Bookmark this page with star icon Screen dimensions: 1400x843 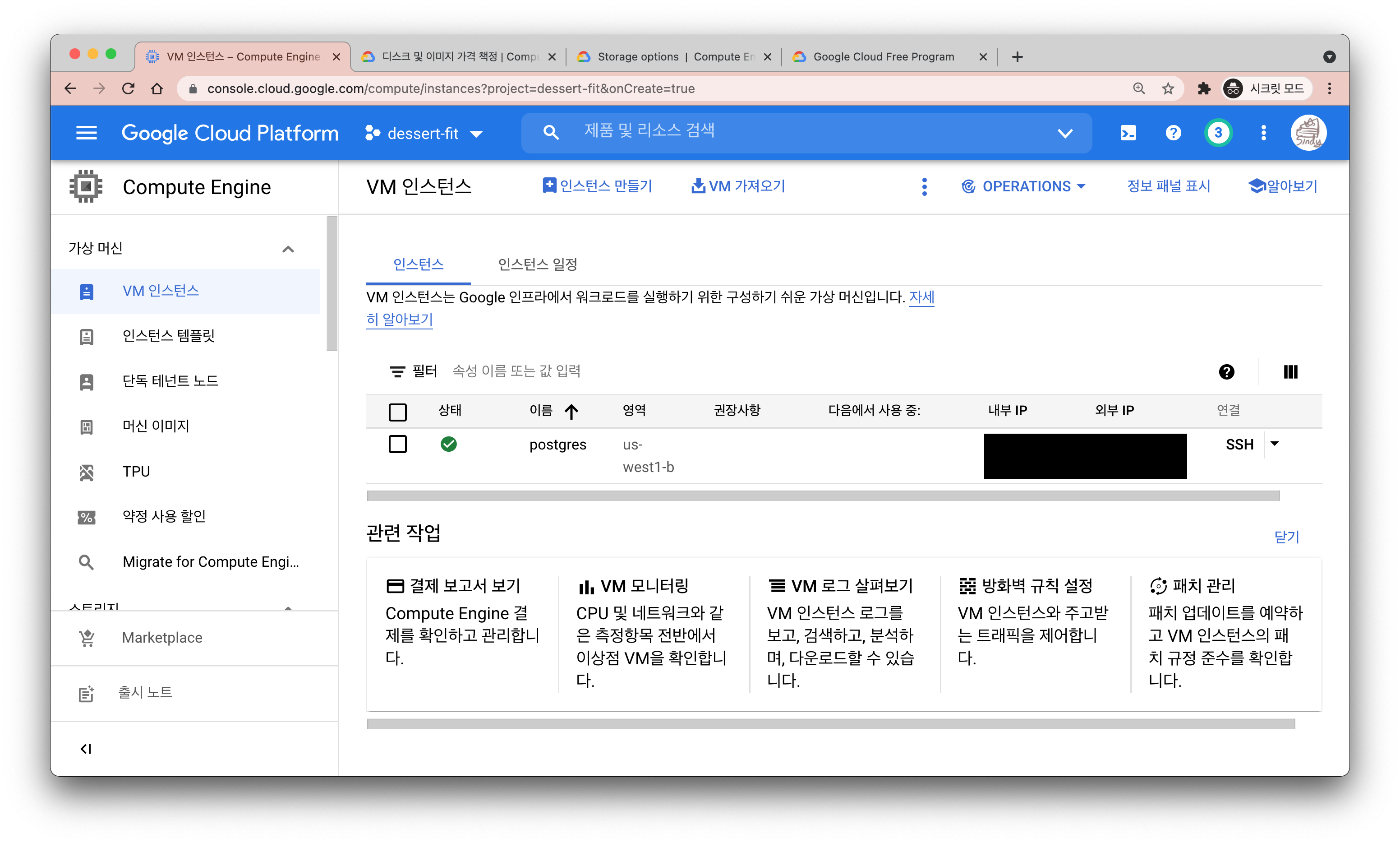[1167, 88]
